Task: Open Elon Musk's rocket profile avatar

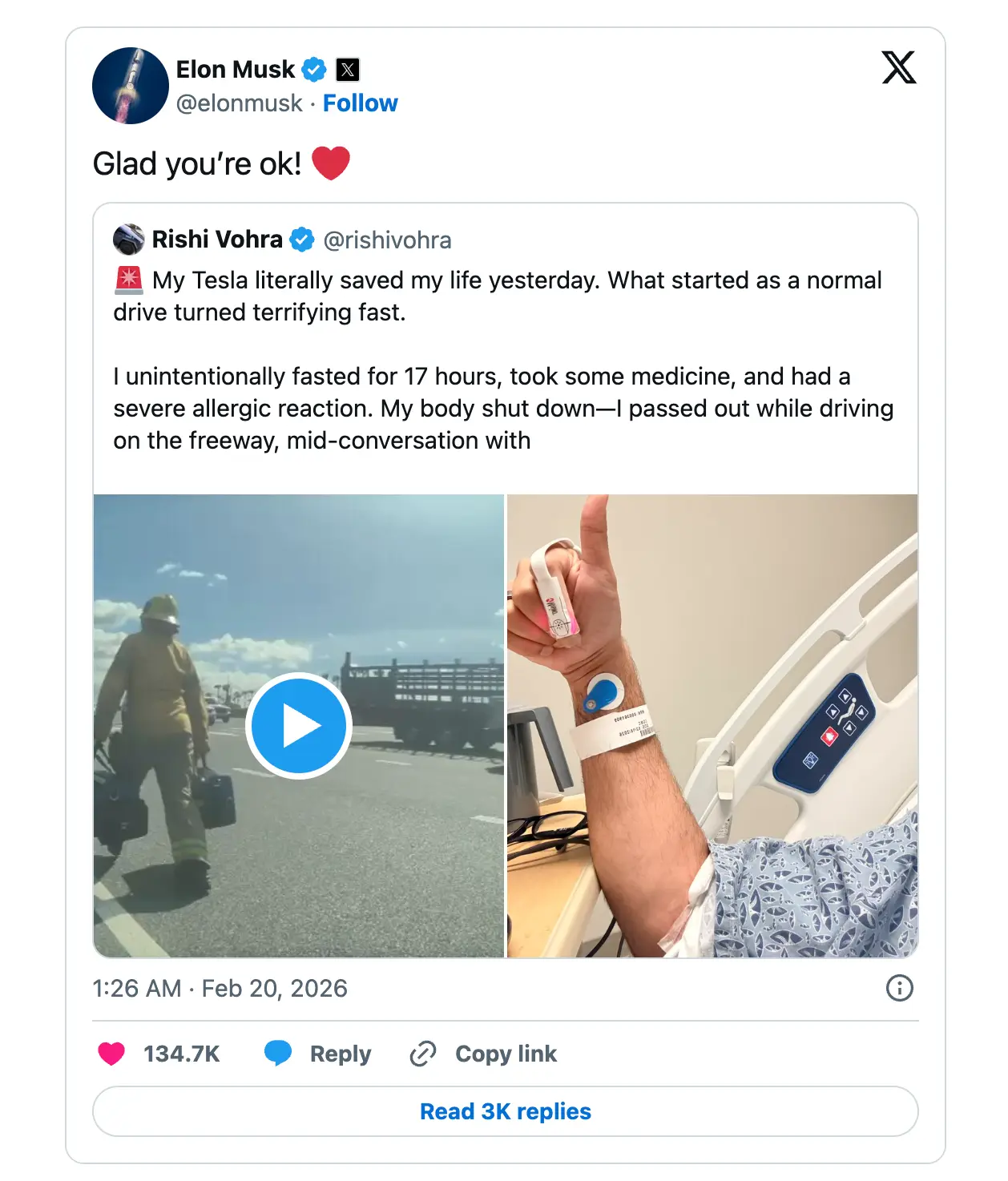Action: click(131, 86)
